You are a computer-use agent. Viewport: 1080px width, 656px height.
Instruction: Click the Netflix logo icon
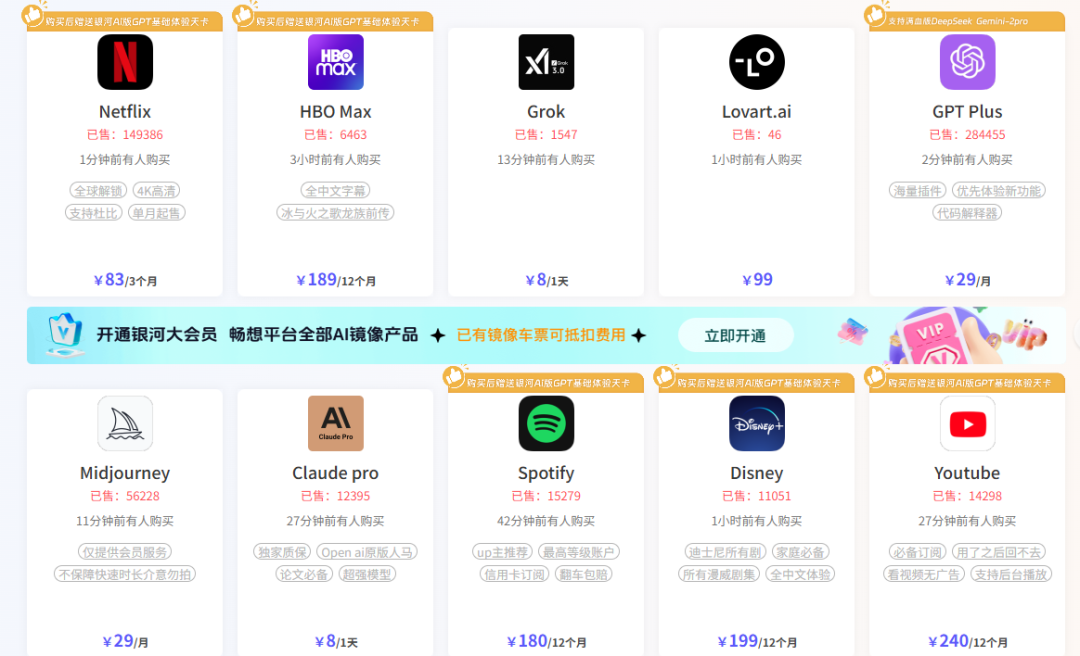(125, 62)
